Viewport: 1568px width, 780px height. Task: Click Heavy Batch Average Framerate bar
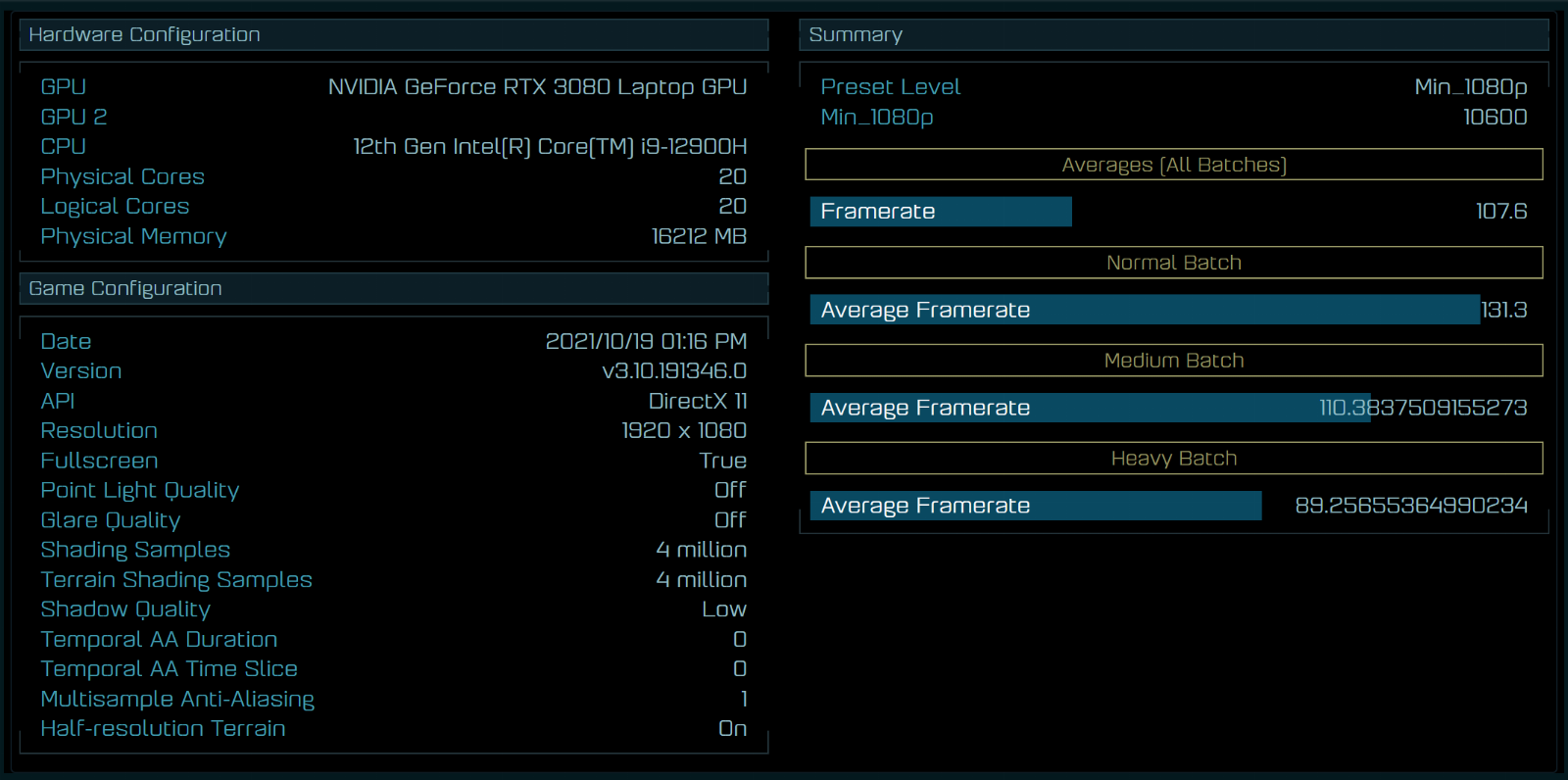1036,506
